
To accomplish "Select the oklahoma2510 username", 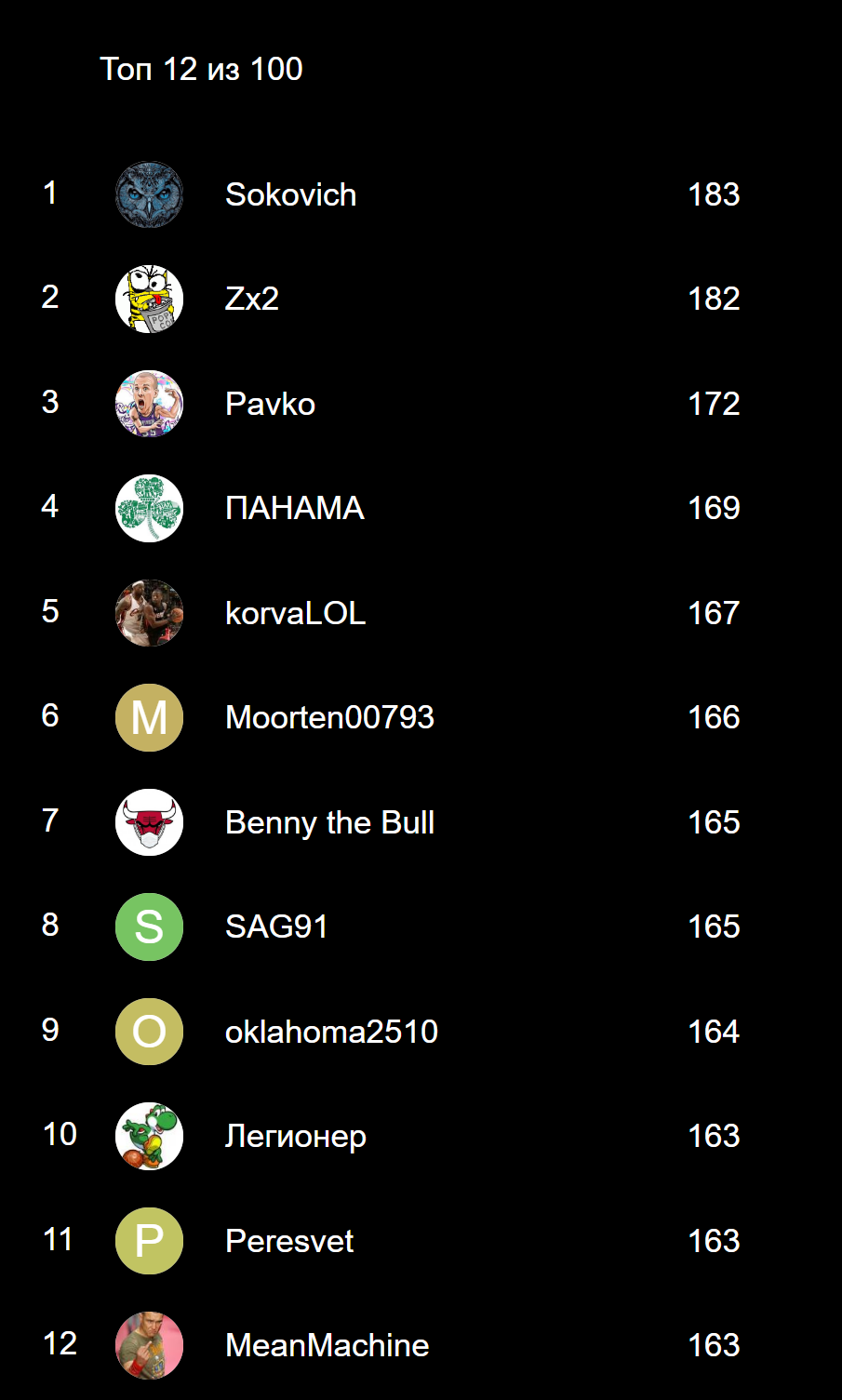I will pos(331,1032).
